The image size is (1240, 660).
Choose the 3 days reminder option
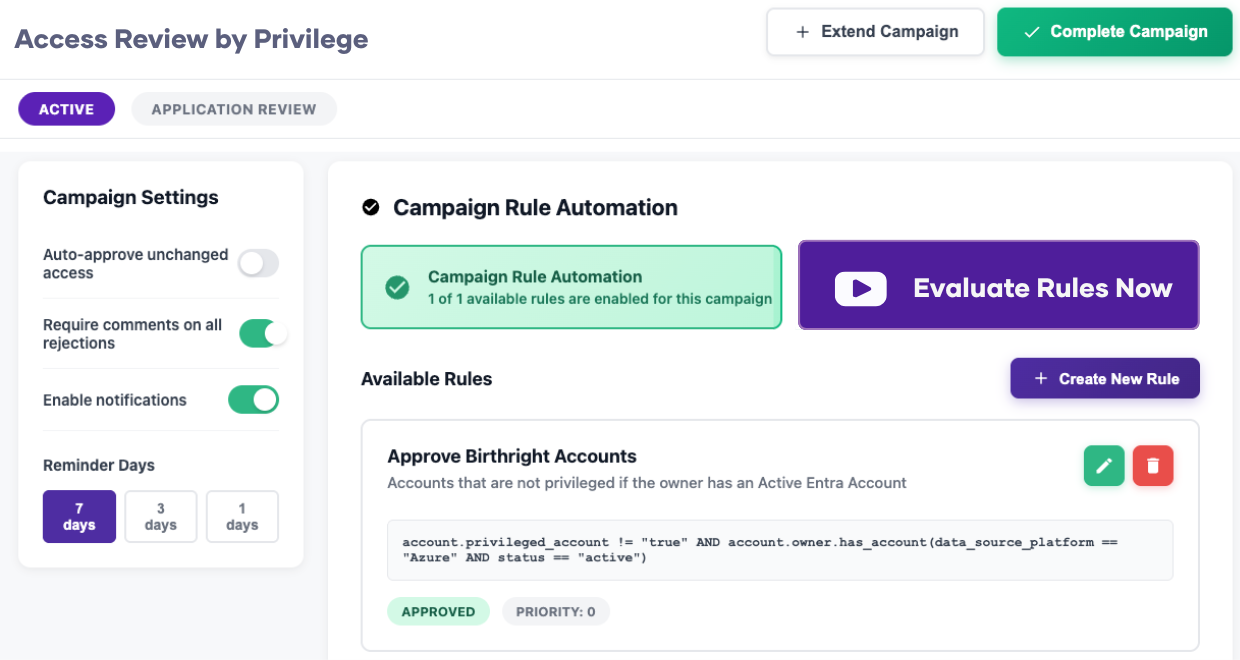click(160, 516)
